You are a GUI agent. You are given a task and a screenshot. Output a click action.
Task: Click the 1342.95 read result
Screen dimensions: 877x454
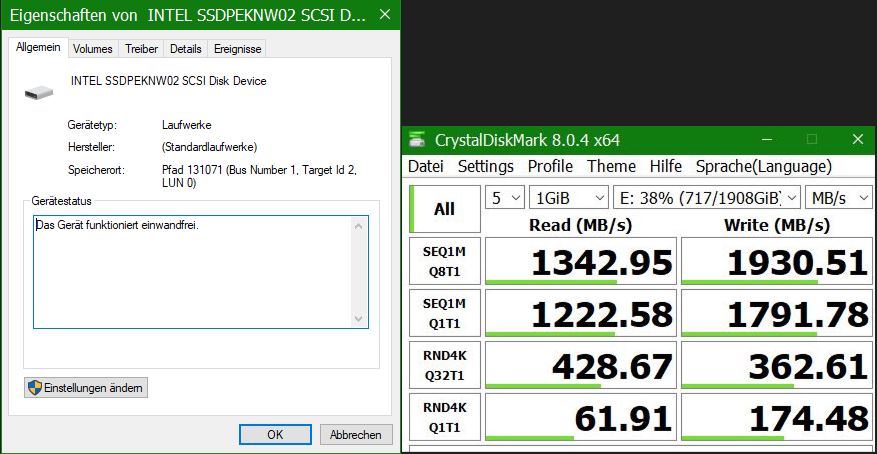coord(581,261)
